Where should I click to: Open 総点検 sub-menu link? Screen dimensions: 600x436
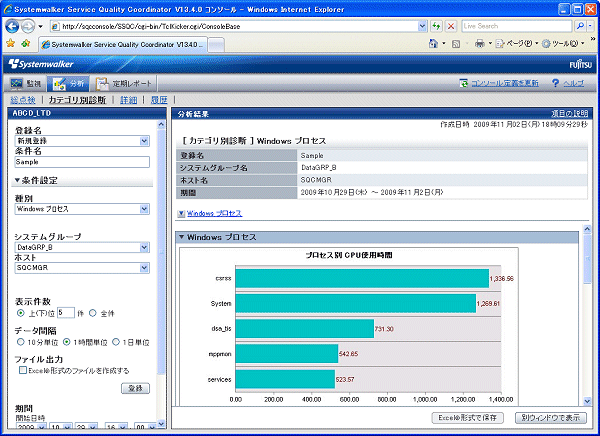23,100
